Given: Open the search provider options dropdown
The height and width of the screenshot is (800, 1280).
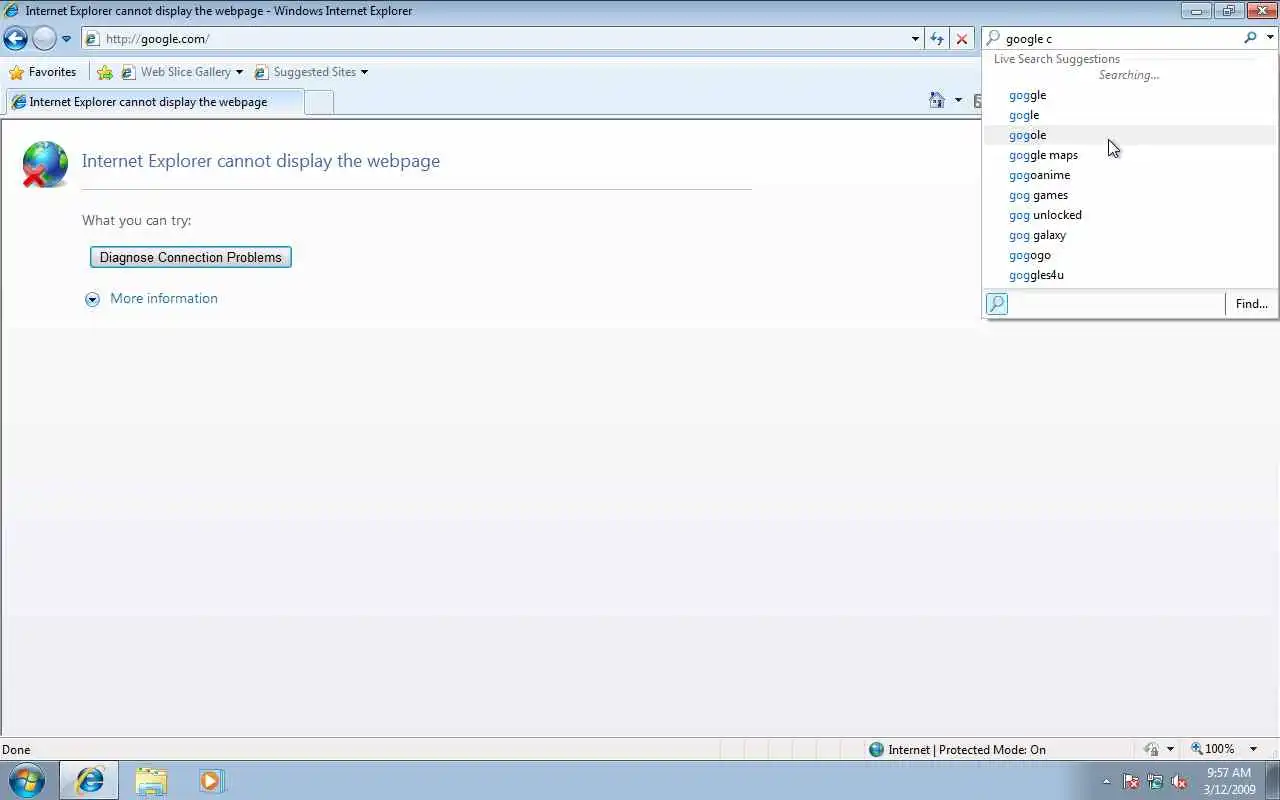Looking at the screenshot, I should click(1270, 38).
